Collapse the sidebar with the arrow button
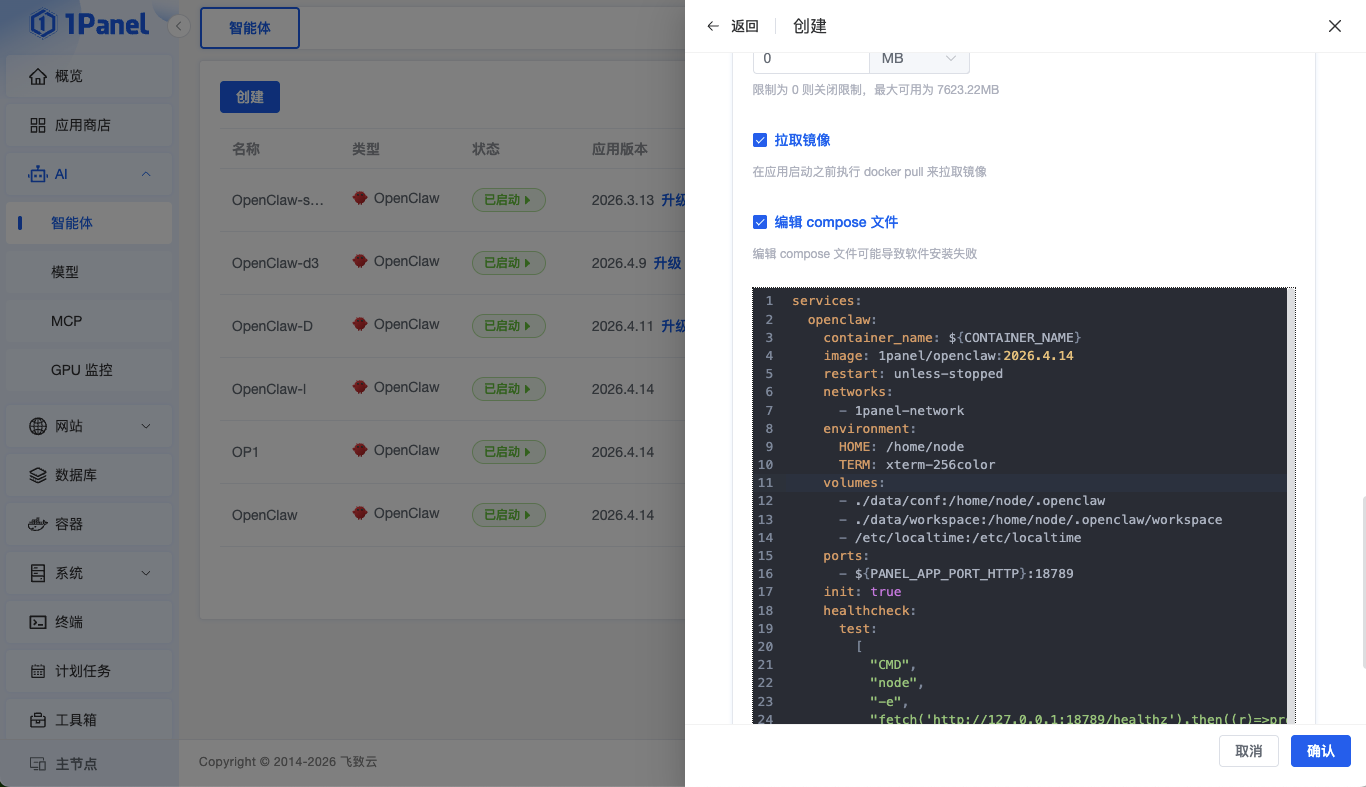Viewport: 1366px width, 787px height. tap(178, 27)
